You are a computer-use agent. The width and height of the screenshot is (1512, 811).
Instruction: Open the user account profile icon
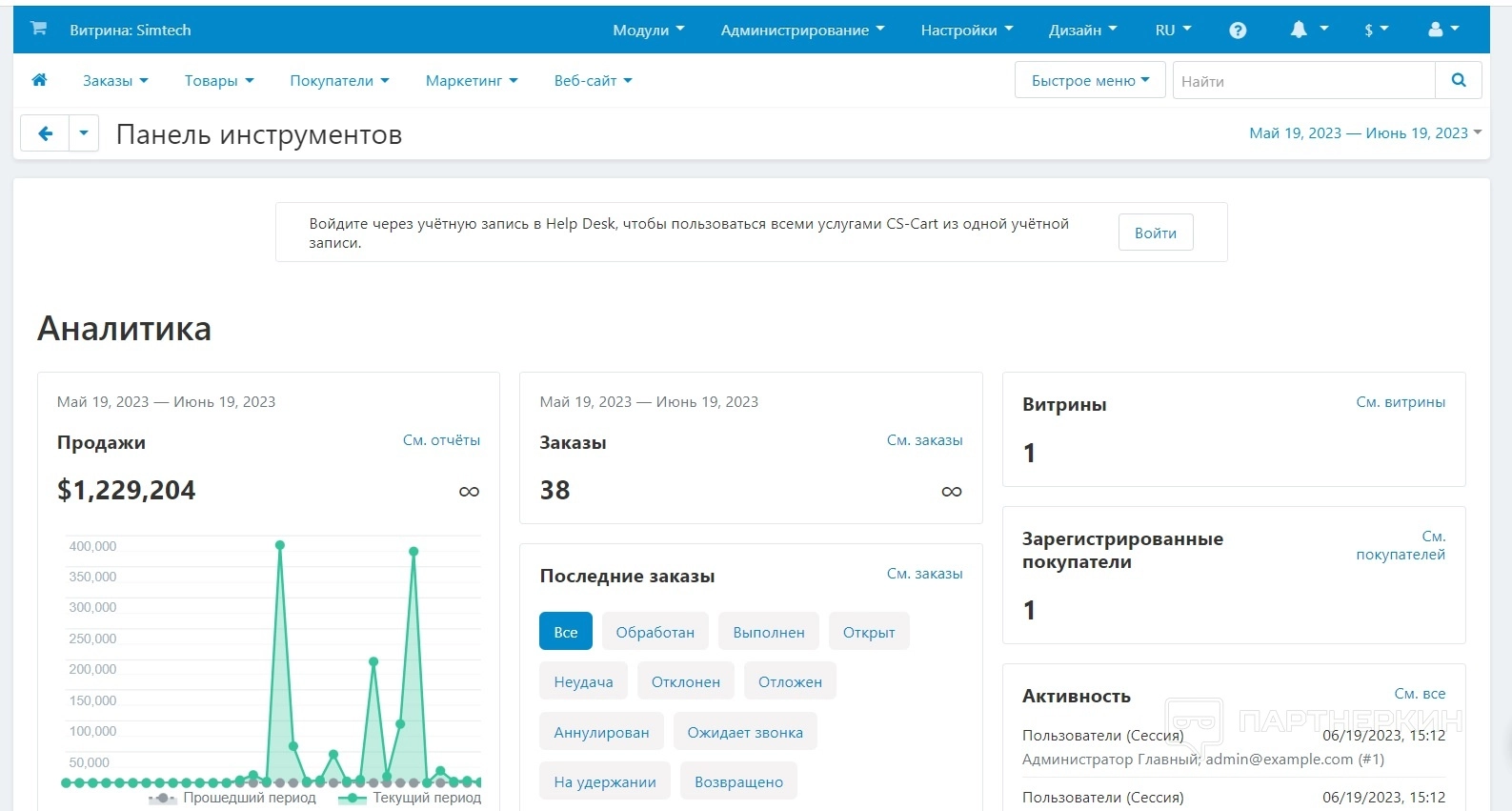tap(1436, 30)
